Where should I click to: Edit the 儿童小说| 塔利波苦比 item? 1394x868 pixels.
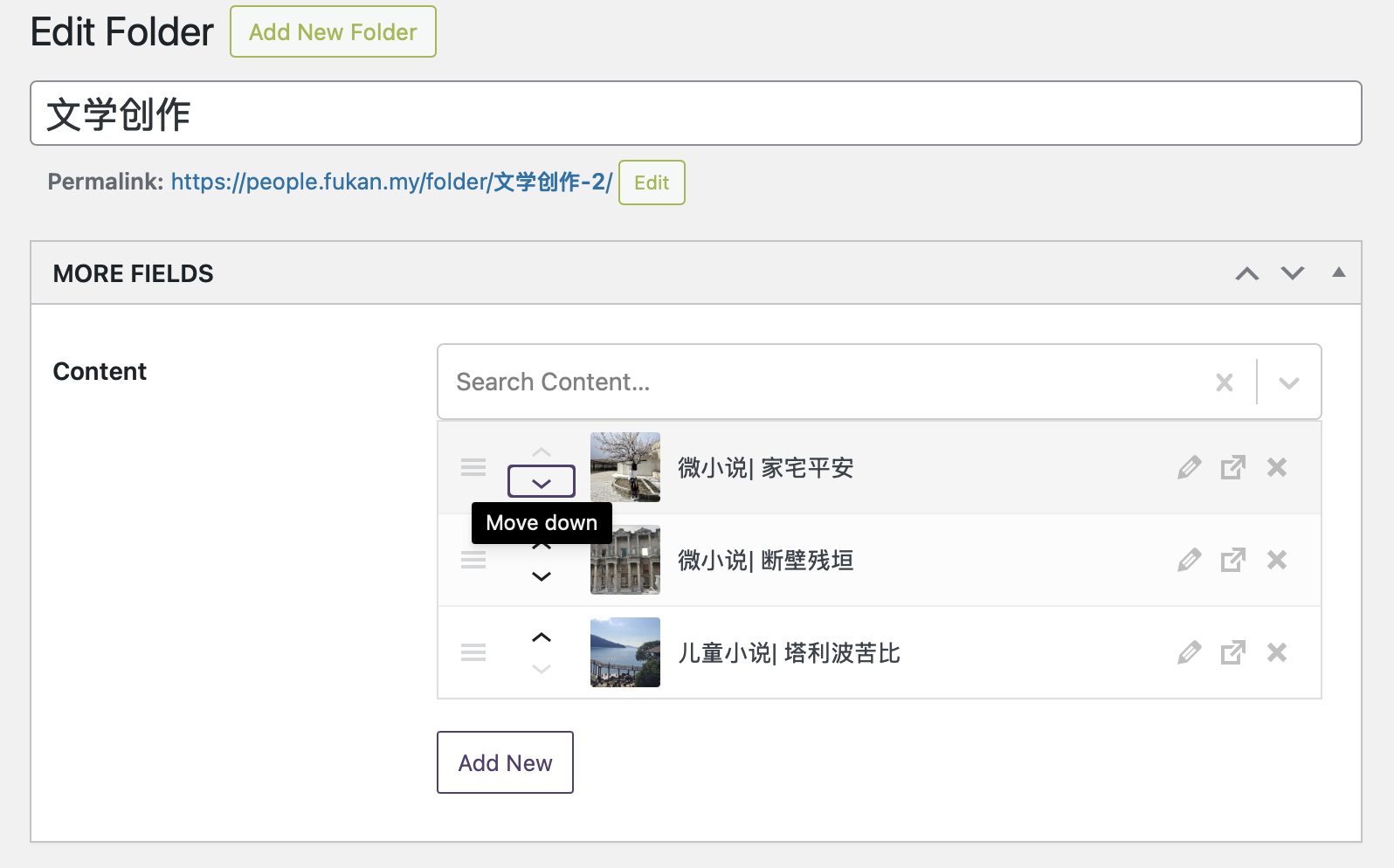click(1189, 652)
